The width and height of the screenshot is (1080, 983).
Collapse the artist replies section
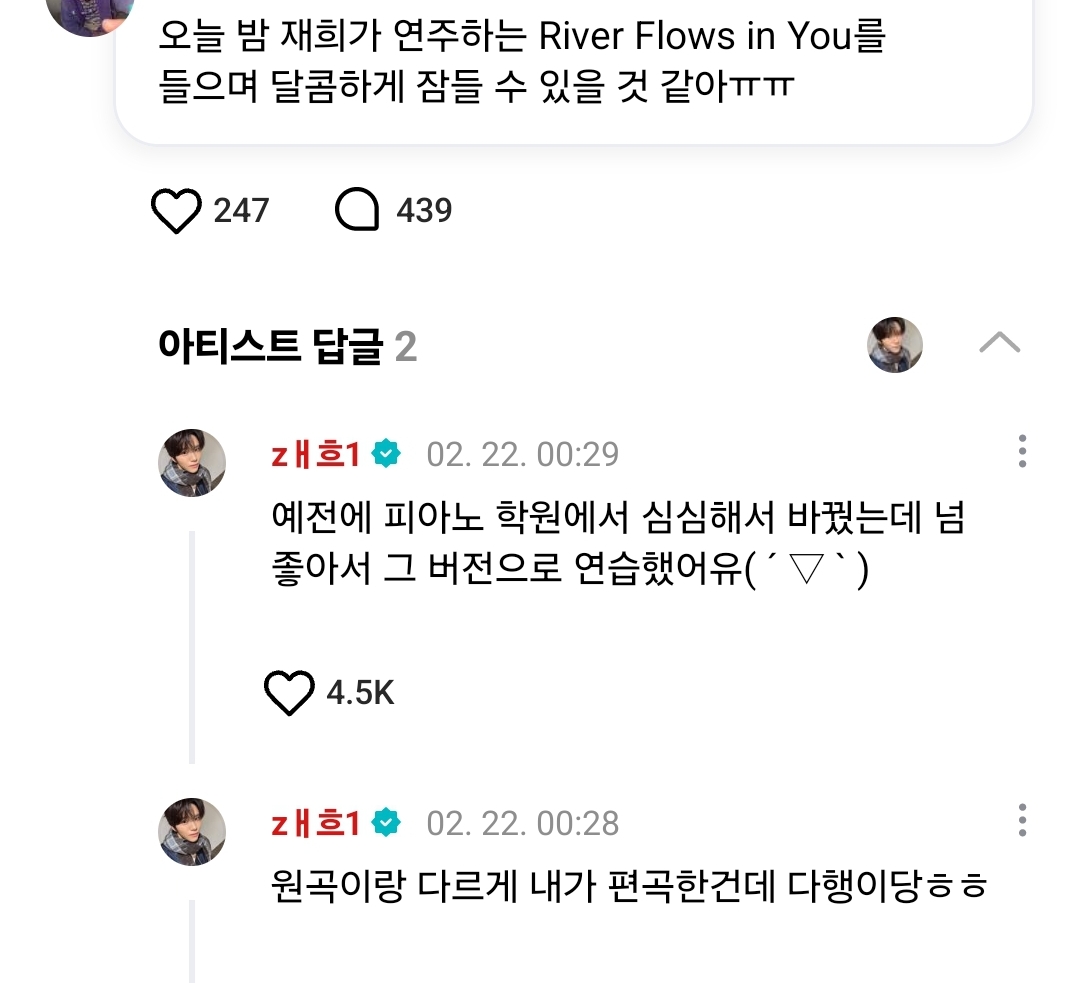click(999, 344)
